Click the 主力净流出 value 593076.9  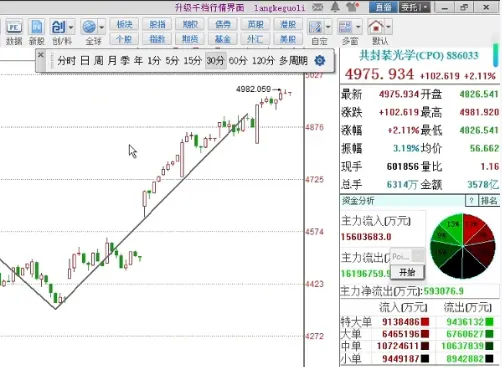pyautogui.click(x=443, y=291)
